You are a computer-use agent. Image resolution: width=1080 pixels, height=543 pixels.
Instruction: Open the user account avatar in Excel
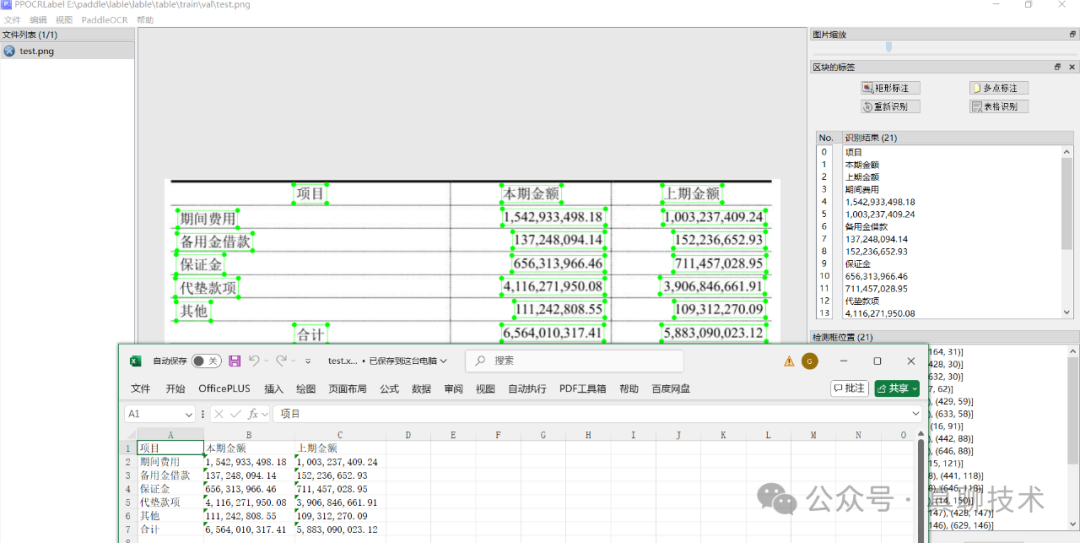[810, 361]
